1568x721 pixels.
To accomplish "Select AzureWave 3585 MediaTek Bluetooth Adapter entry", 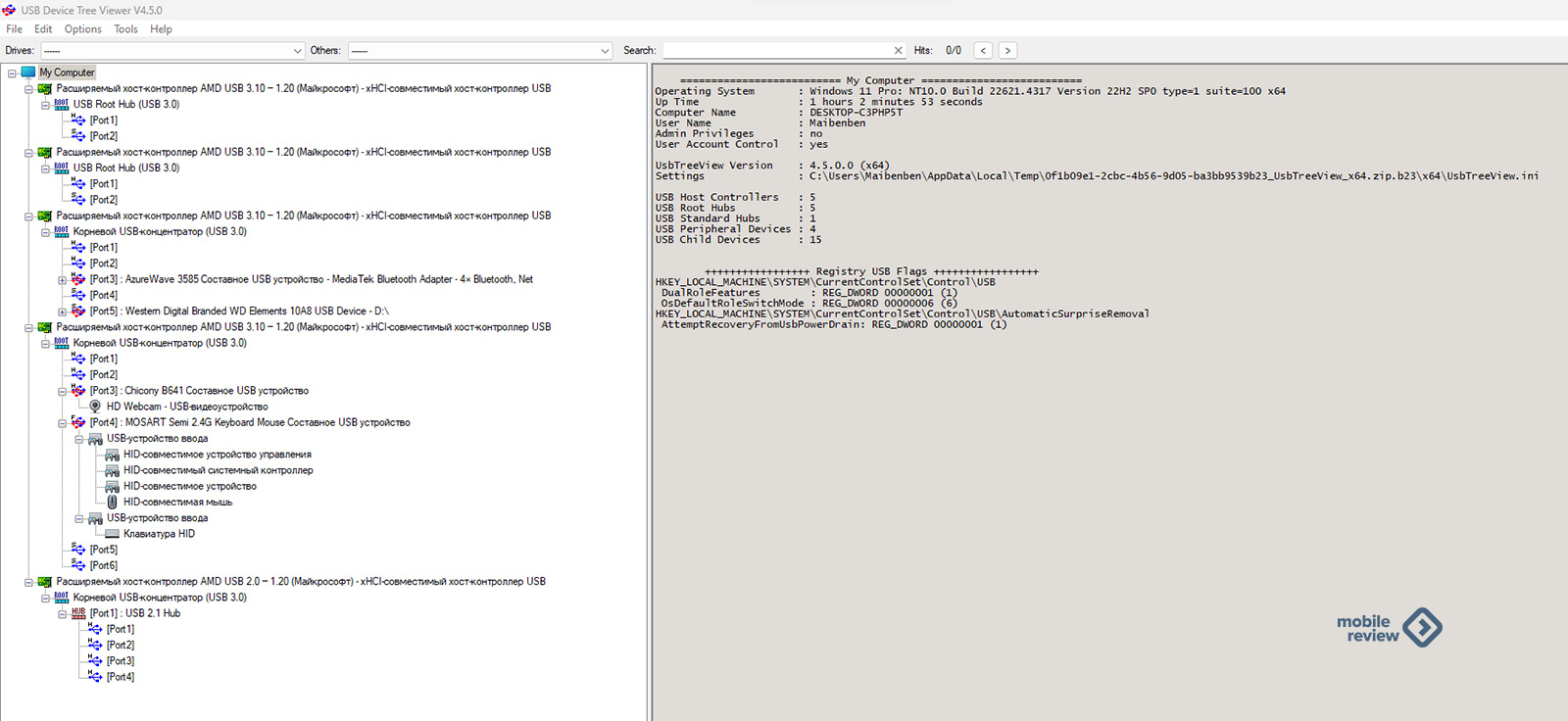I will click(312, 279).
